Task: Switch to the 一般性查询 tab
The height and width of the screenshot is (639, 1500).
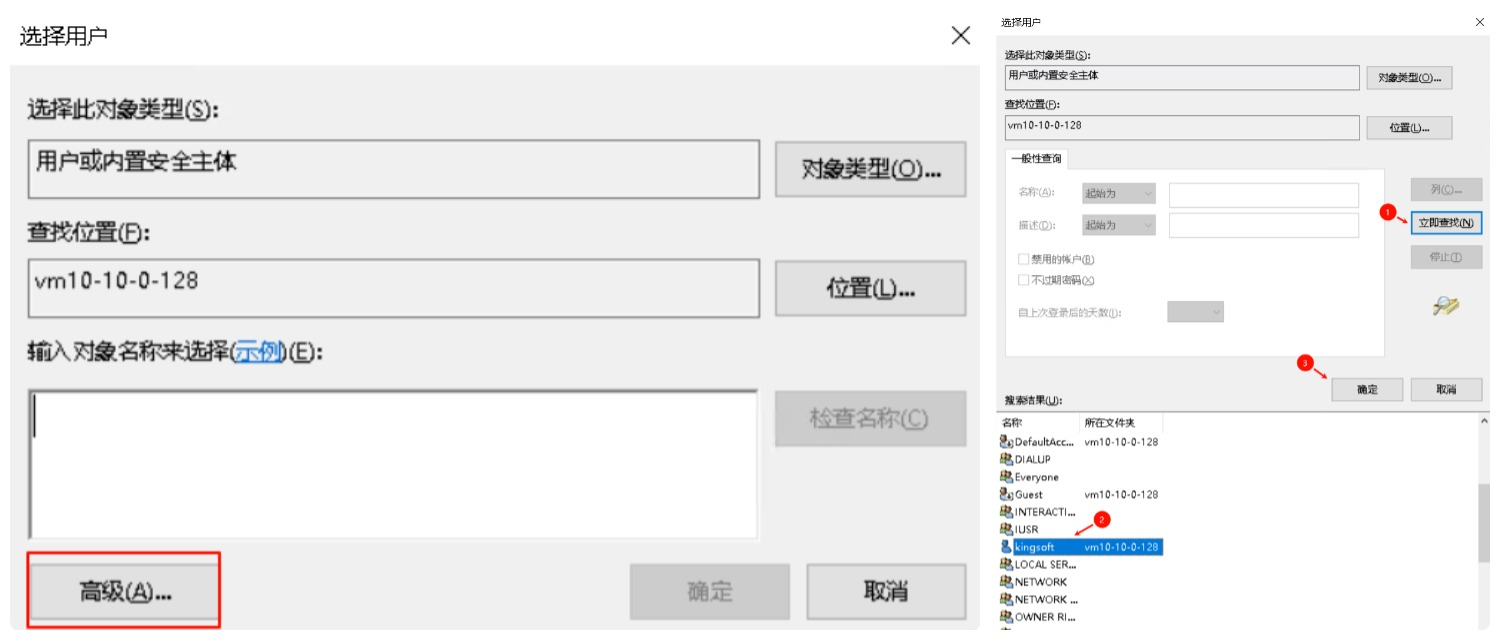Action: click(x=1036, y=159)
